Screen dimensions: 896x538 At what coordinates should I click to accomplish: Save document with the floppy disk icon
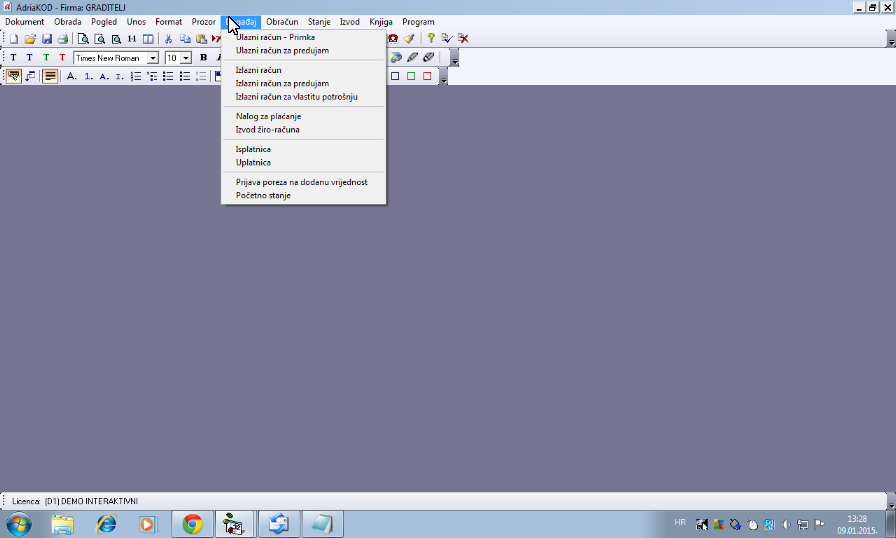47,39
